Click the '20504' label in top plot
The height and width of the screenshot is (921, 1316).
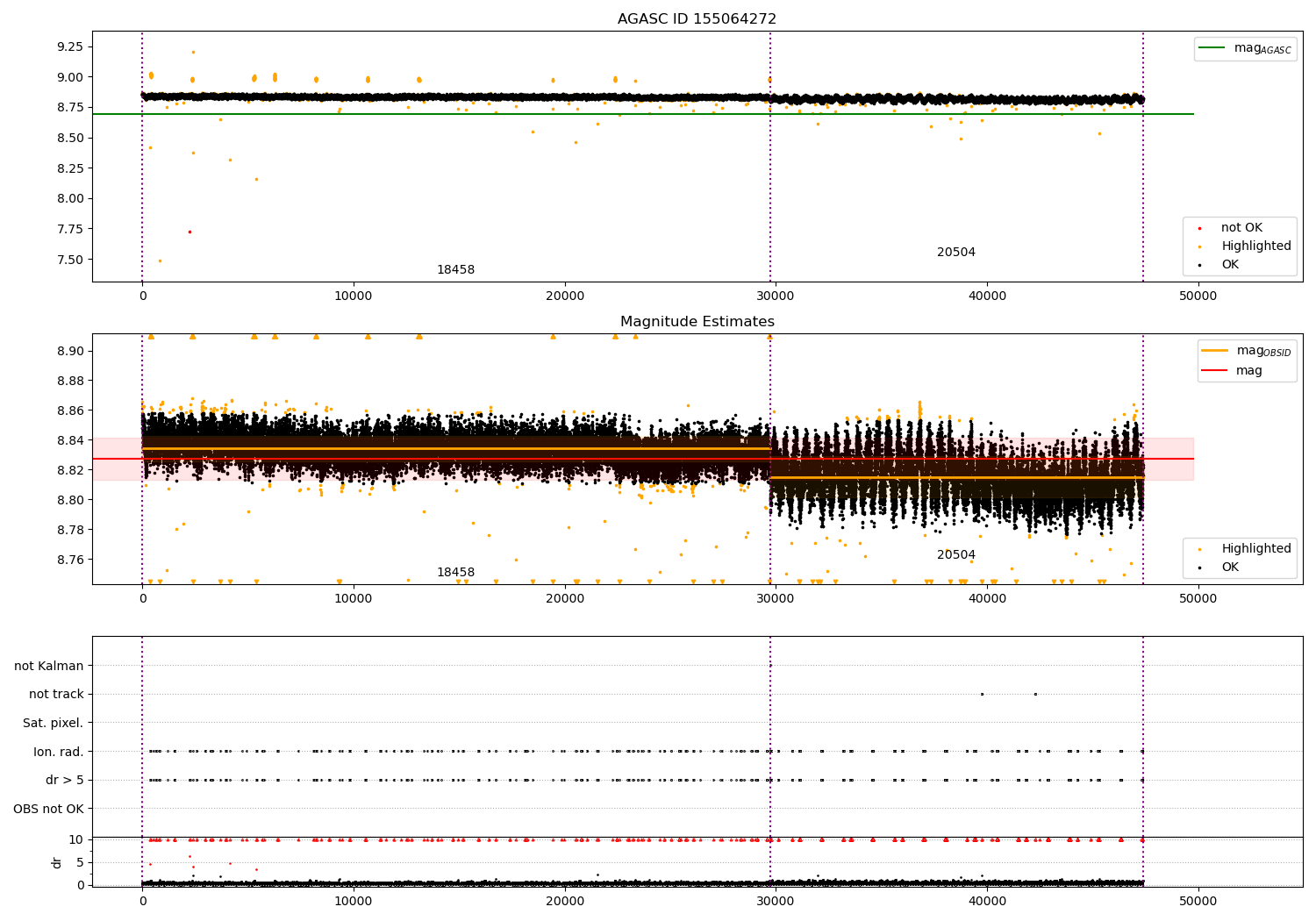pyautogui.click(x=956, y=253)
